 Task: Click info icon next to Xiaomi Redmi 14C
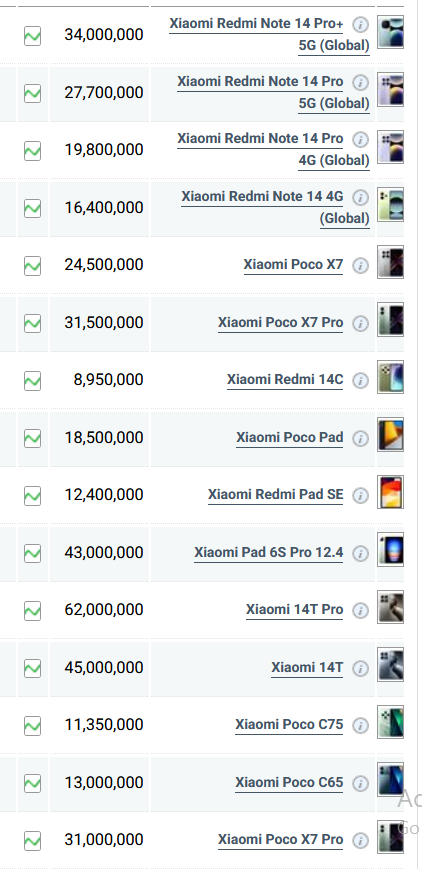360,381
